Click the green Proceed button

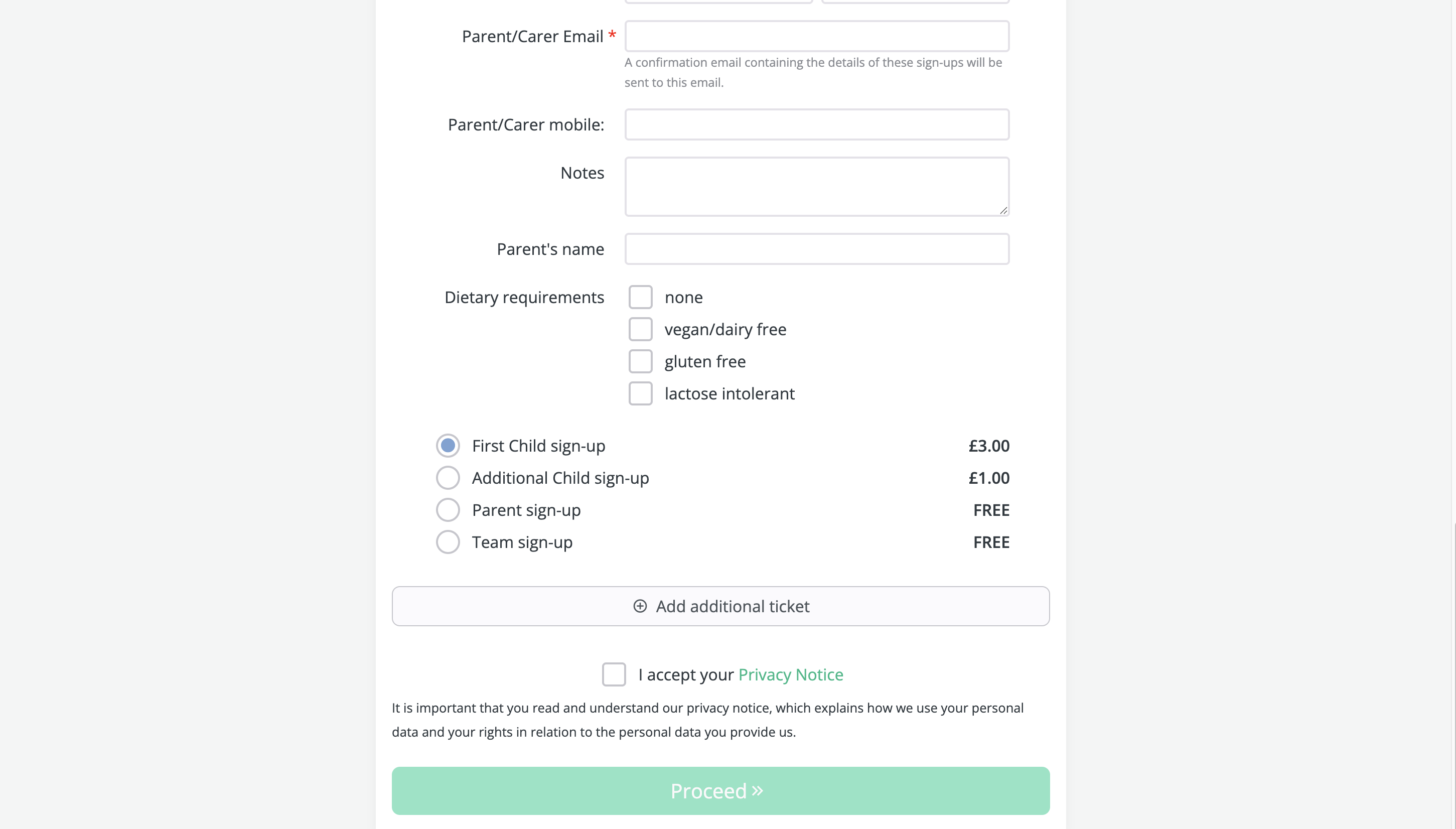tap(720, 791)
